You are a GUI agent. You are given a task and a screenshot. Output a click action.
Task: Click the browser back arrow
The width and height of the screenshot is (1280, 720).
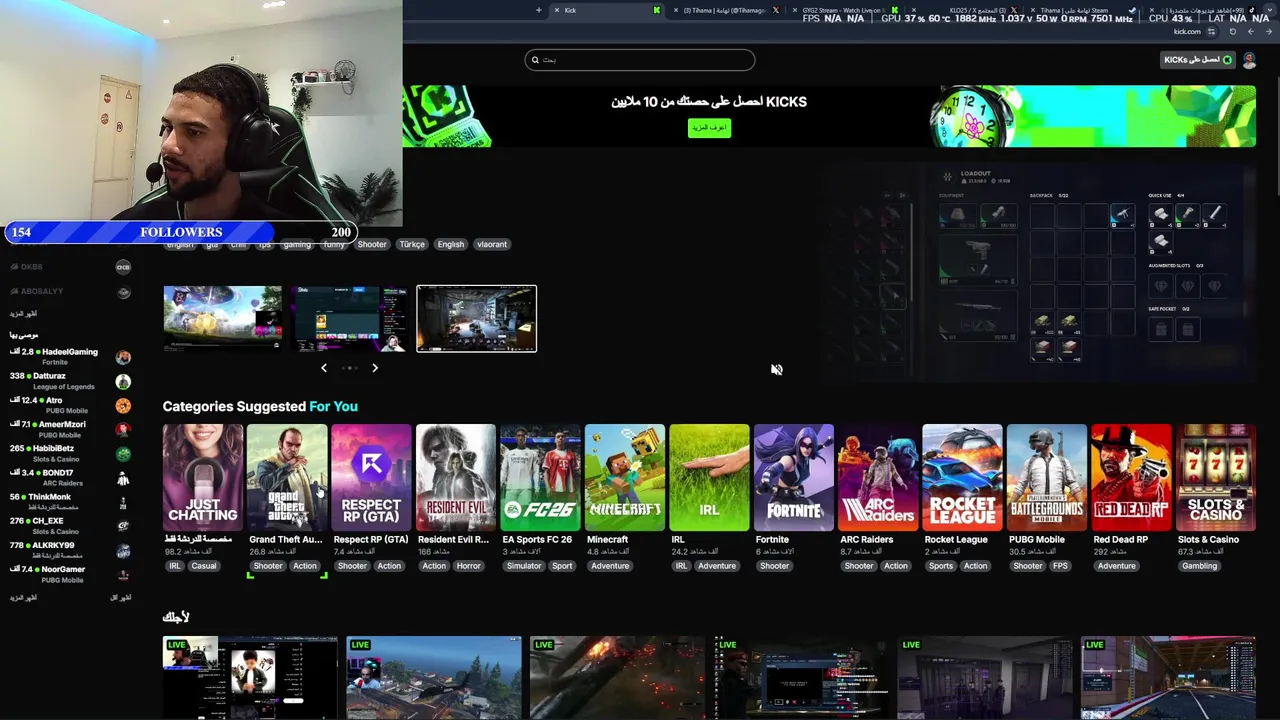pyautogui.click(x=1269, y=31)
